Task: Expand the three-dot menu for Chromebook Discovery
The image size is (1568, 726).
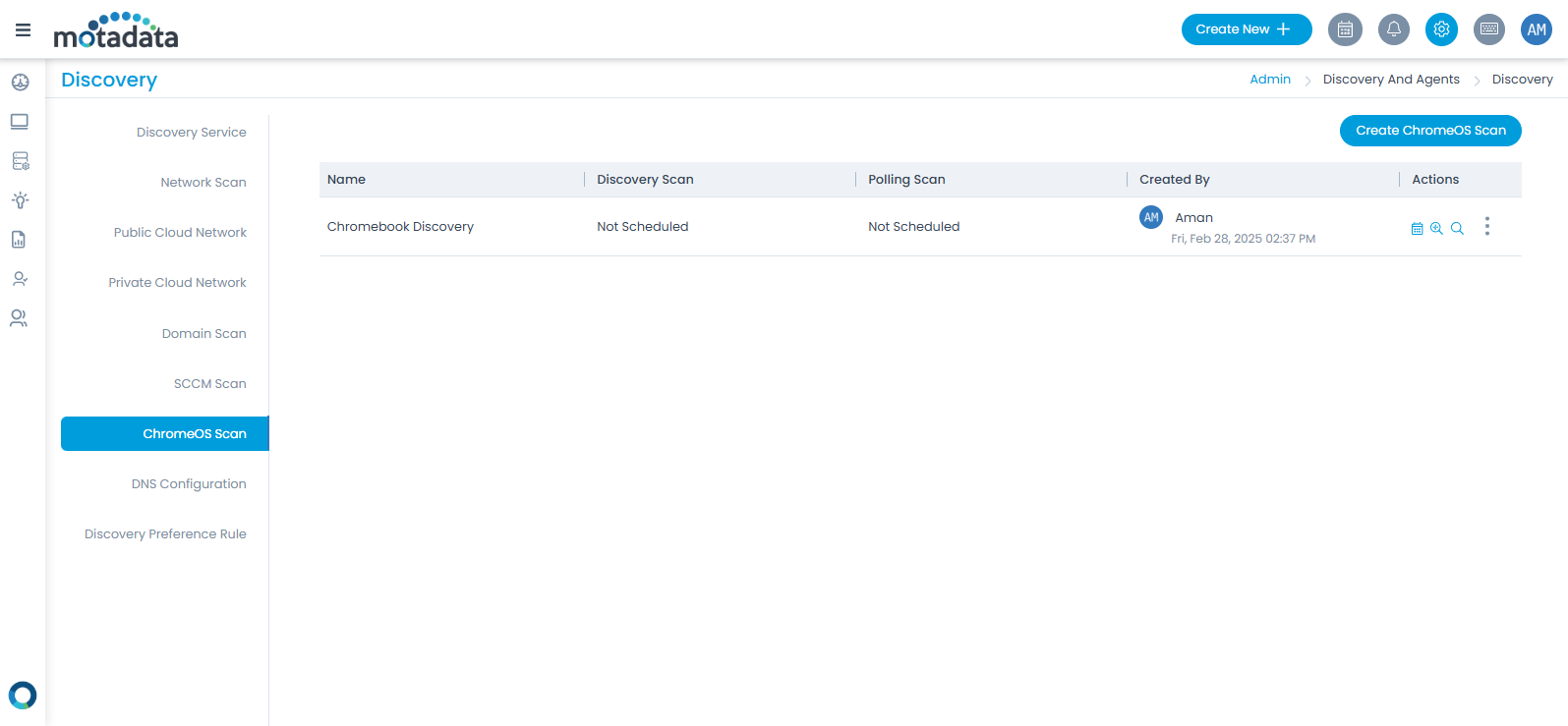Action: (1486, 227)
